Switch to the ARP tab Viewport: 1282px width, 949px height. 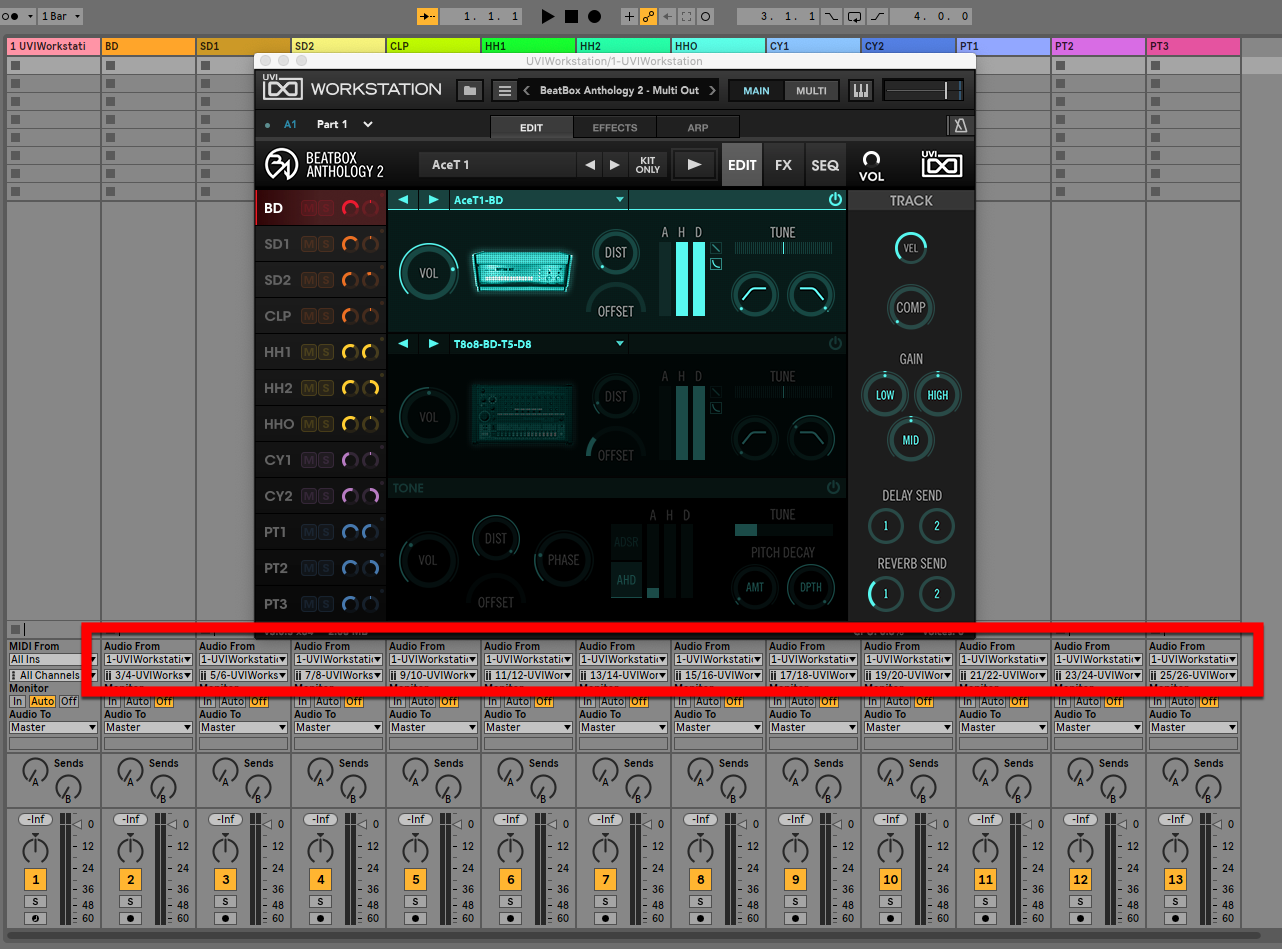[x=698, y=127]
